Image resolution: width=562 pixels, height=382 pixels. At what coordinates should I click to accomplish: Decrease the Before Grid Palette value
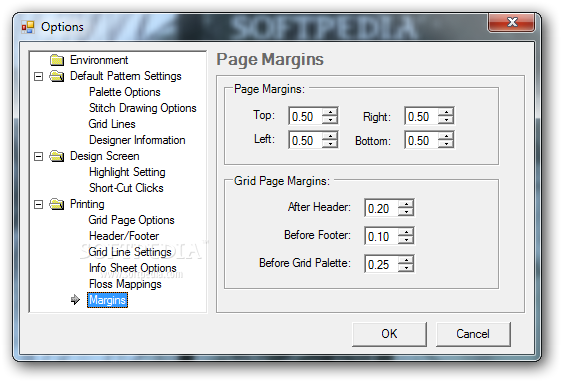[406, 268]
